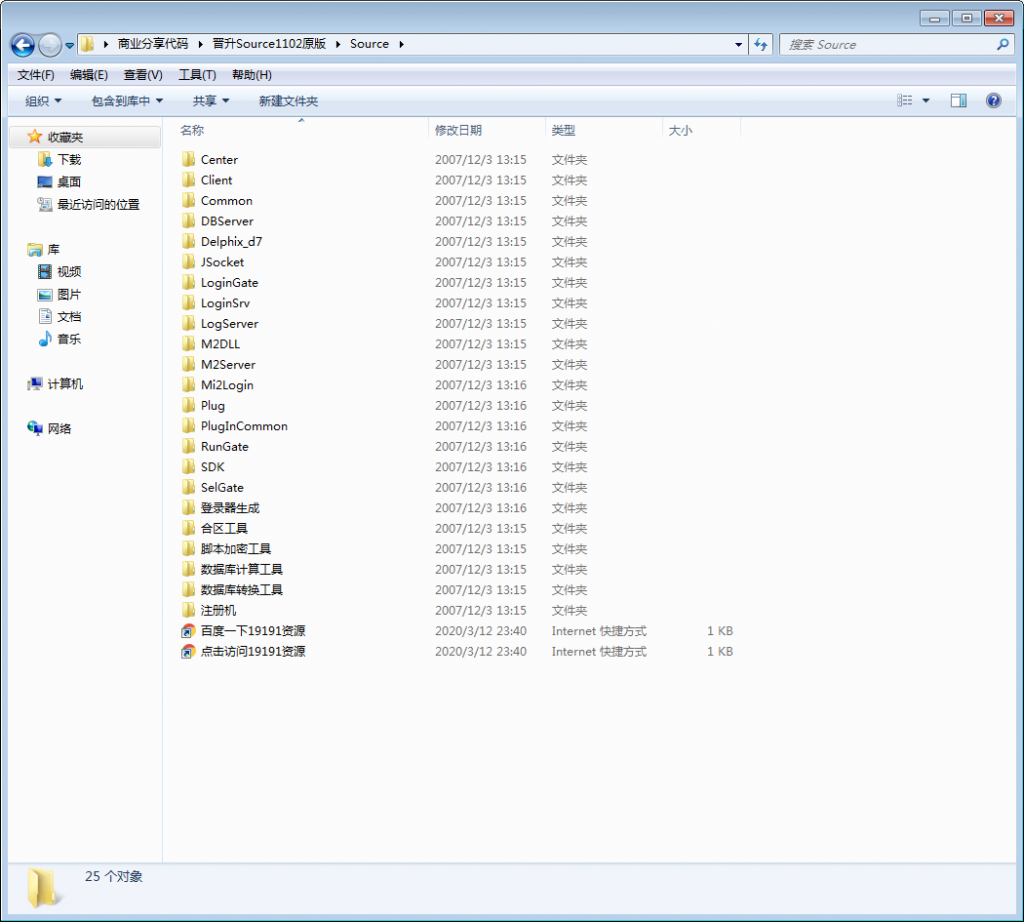Click 商业分享代码 in the address breadcrumb
Viewport: 1024px width, 922px height.
click(x=152, y=44)
